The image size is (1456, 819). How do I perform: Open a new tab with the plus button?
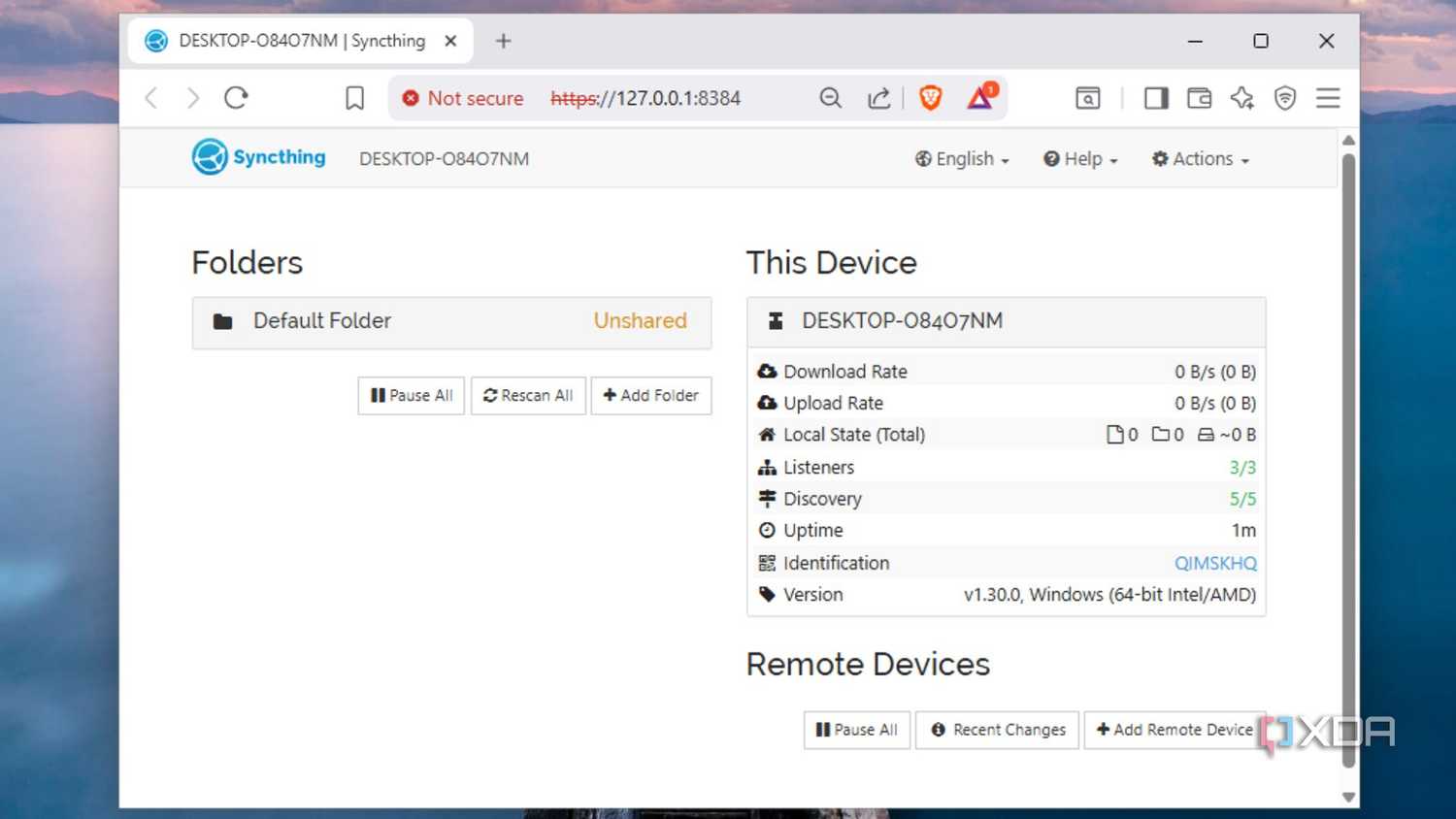(x=503, y=41)
